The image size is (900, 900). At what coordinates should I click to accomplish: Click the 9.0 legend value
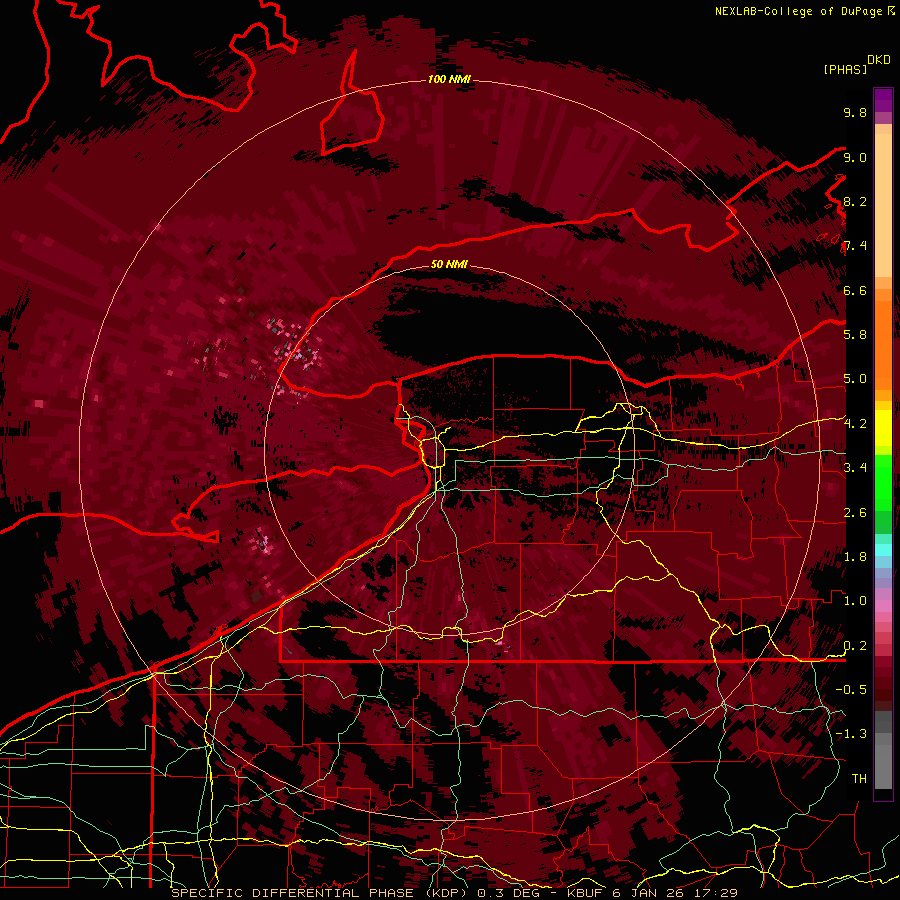click(x=855, y=157)
